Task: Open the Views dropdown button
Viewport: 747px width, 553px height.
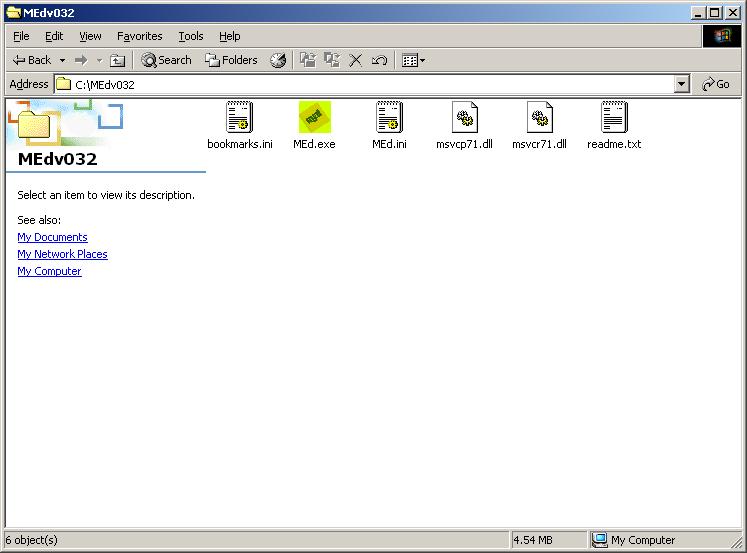Action: (413, 60)
